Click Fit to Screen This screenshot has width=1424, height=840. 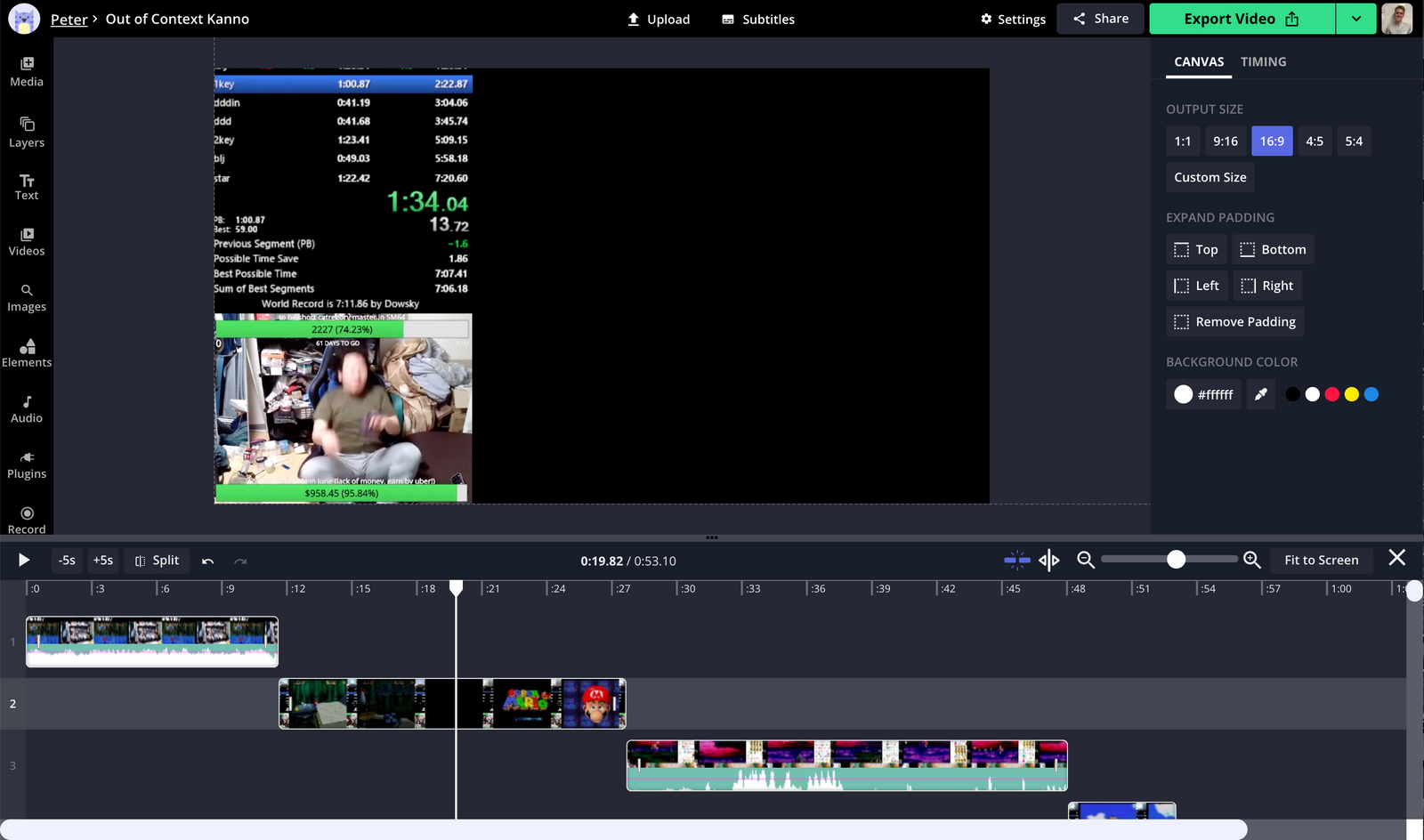1321,560
